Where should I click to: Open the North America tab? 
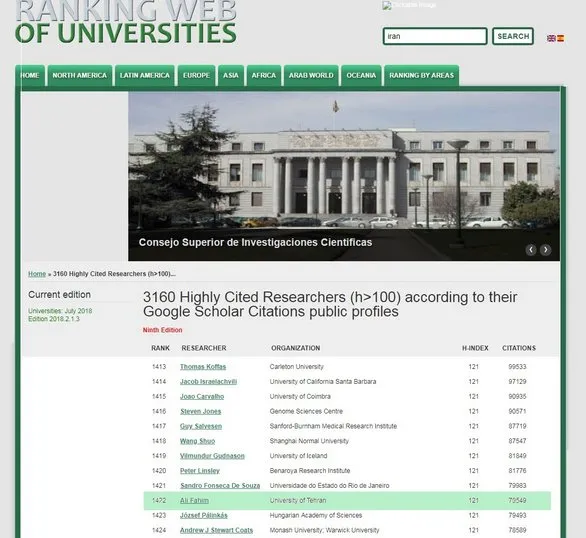click(80, 75)
